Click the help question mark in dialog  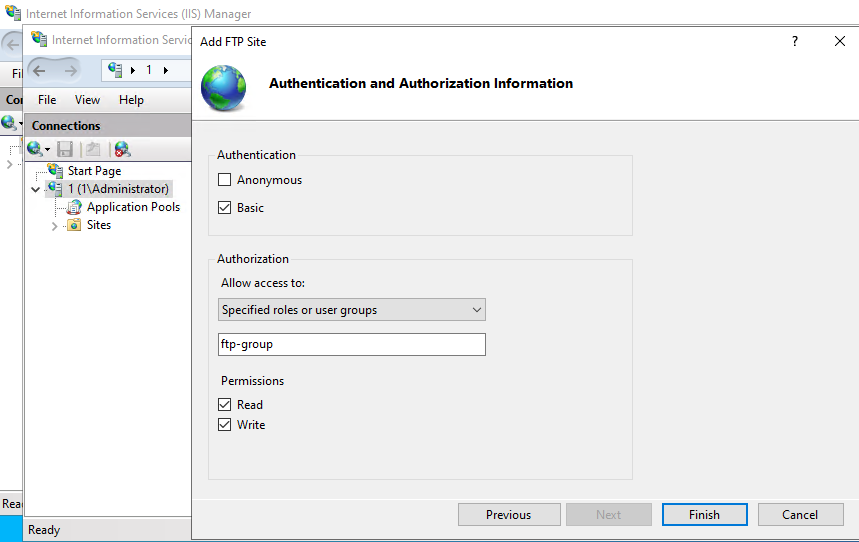pos(794,41)
